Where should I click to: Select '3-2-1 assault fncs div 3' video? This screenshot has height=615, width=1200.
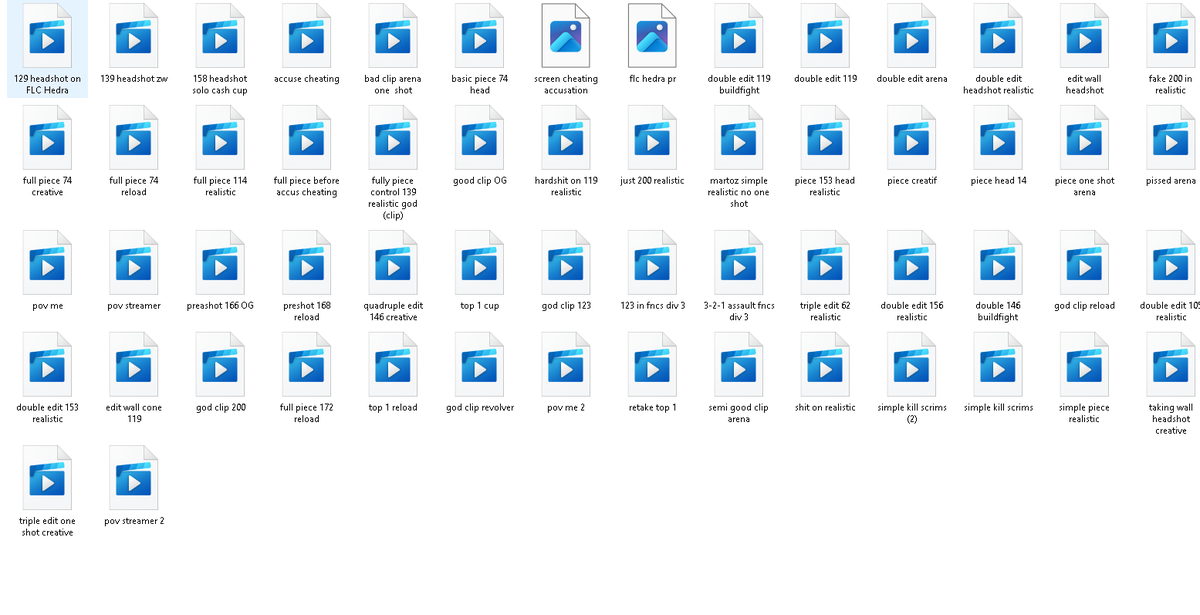739,263
